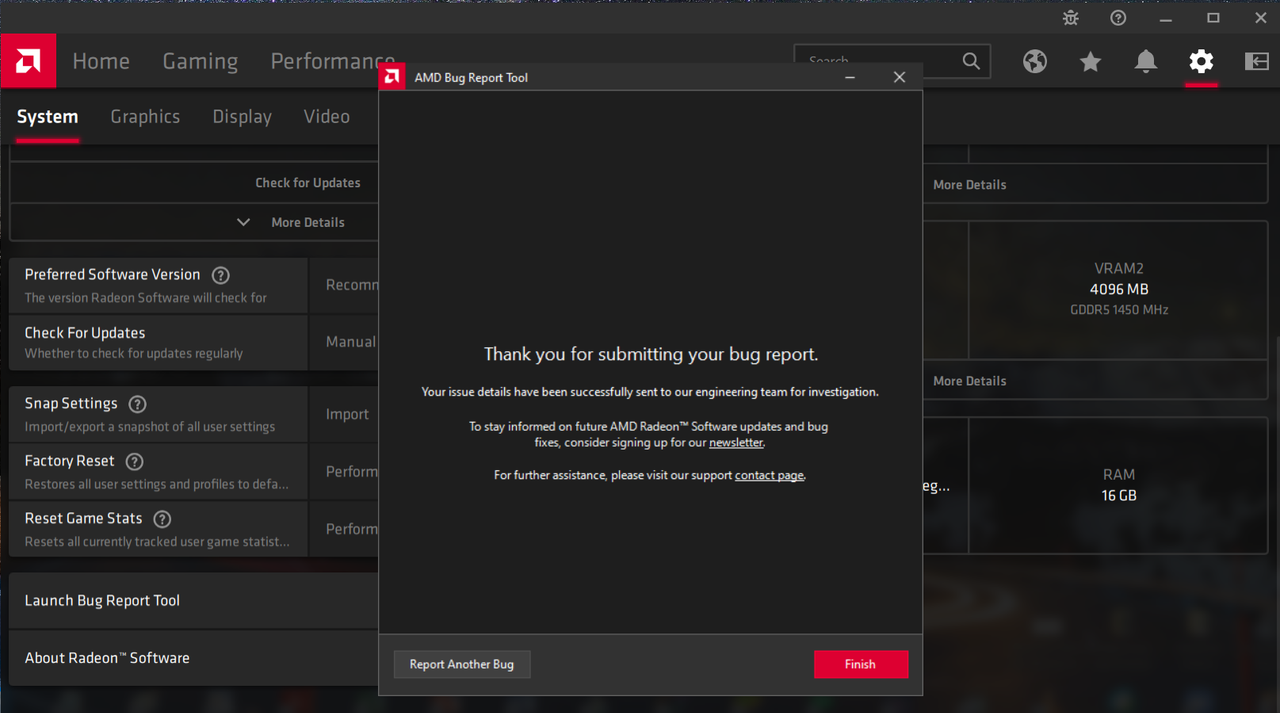Switch to the Display settings tab
1280x713 pixels.
coord(242,116)
